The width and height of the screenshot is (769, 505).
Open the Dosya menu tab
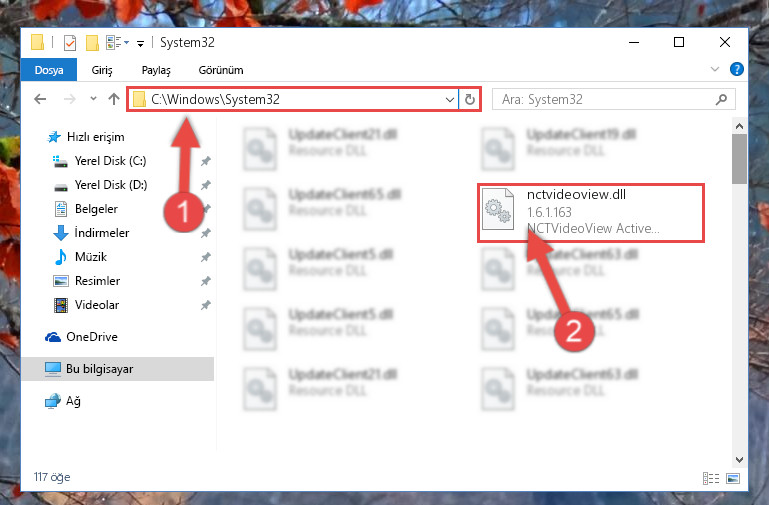coord(49,70)
